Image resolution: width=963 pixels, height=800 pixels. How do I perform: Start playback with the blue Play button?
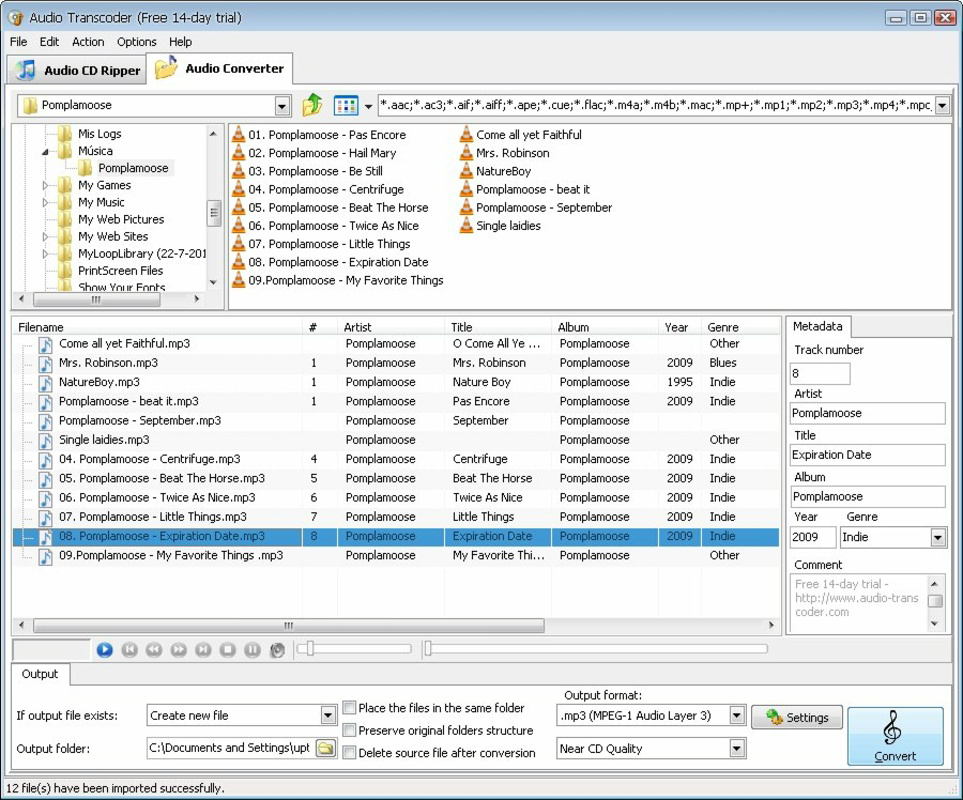click(x=104, y=650)
